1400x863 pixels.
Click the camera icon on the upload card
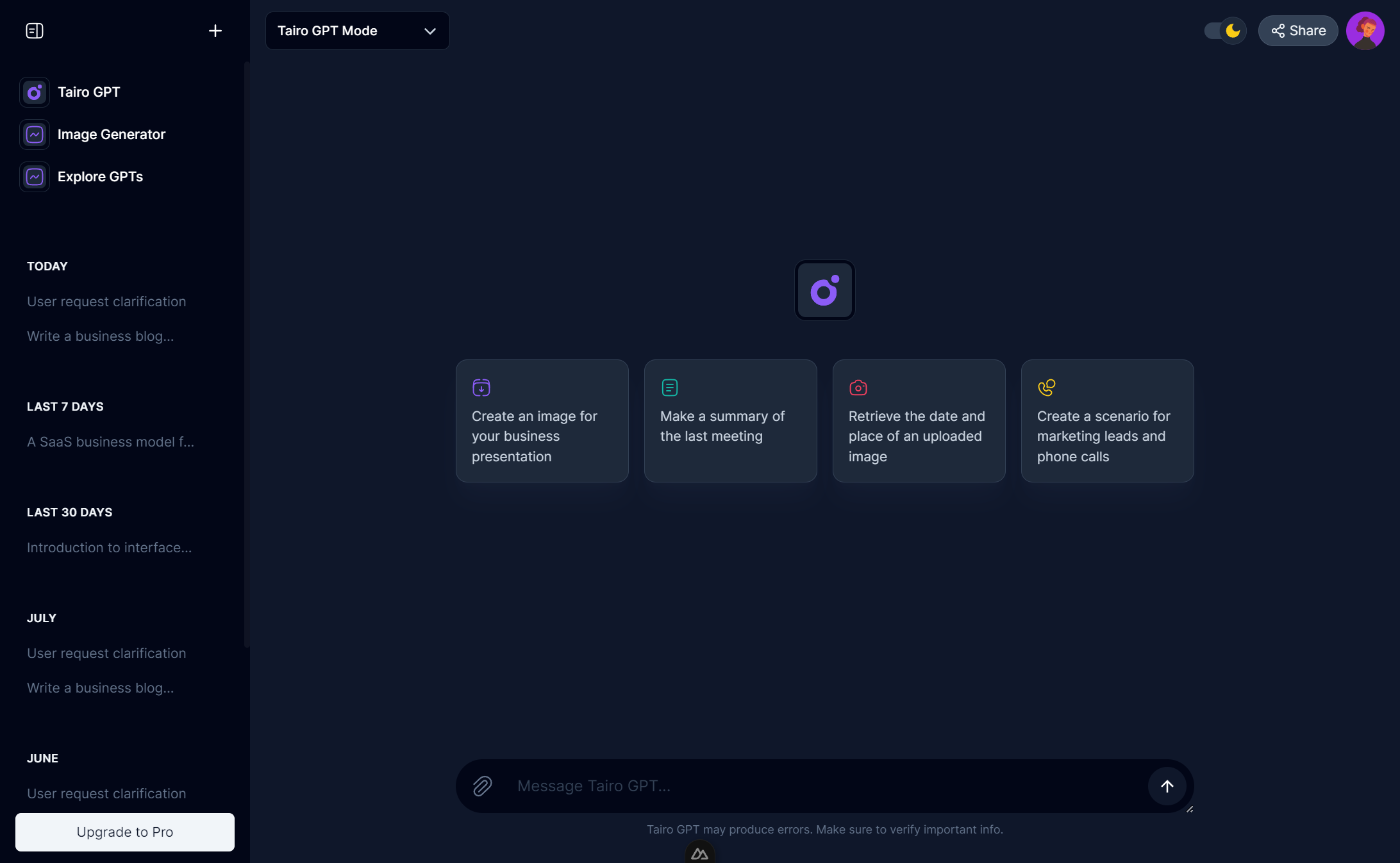pyautogui.click(x=858, y=387)
